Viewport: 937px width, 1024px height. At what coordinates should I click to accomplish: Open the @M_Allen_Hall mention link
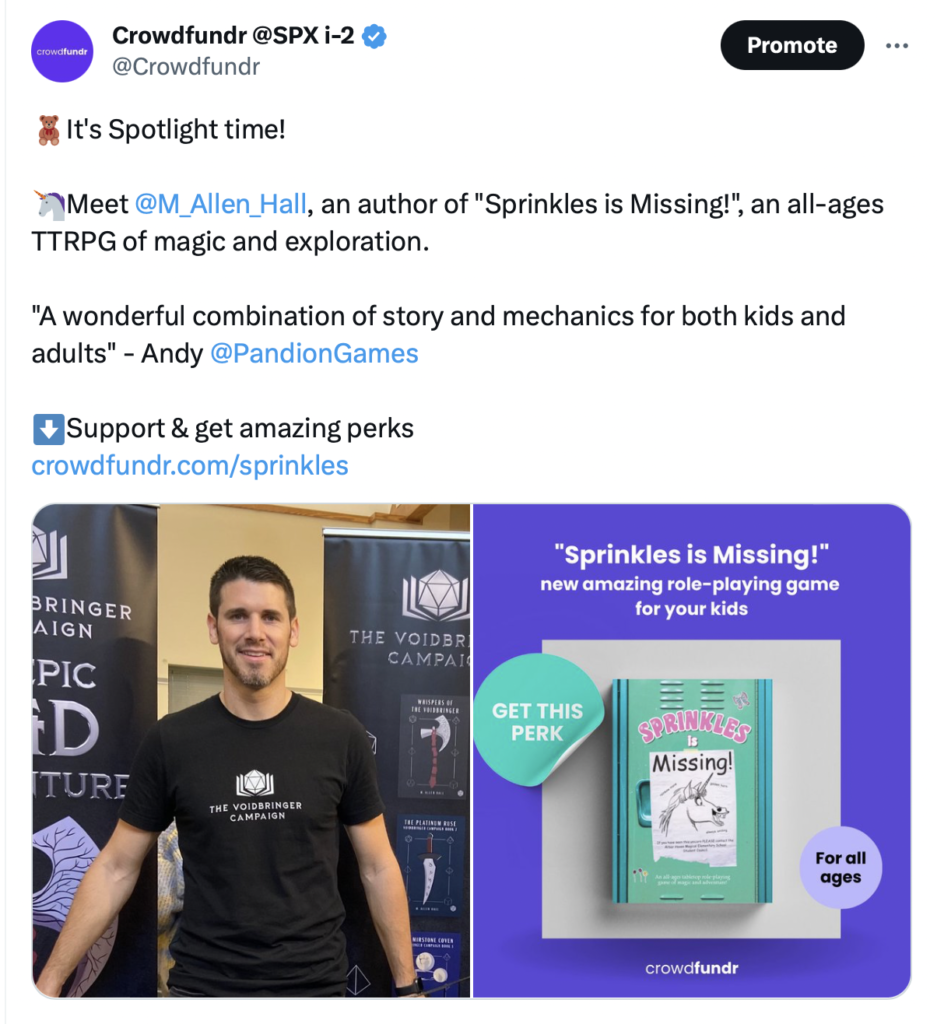coord(221,204)
